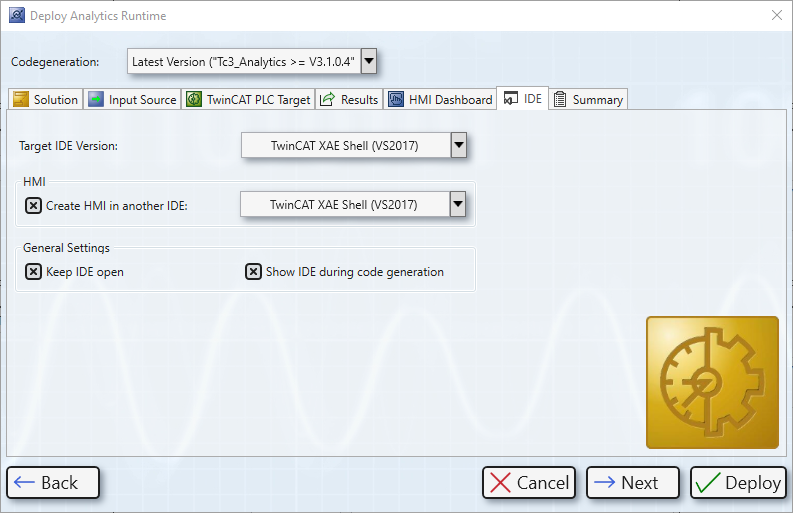This screenshot has height=513, width=793.
Task: Click the golden Analytics gear logo
Action: point(712,382)
